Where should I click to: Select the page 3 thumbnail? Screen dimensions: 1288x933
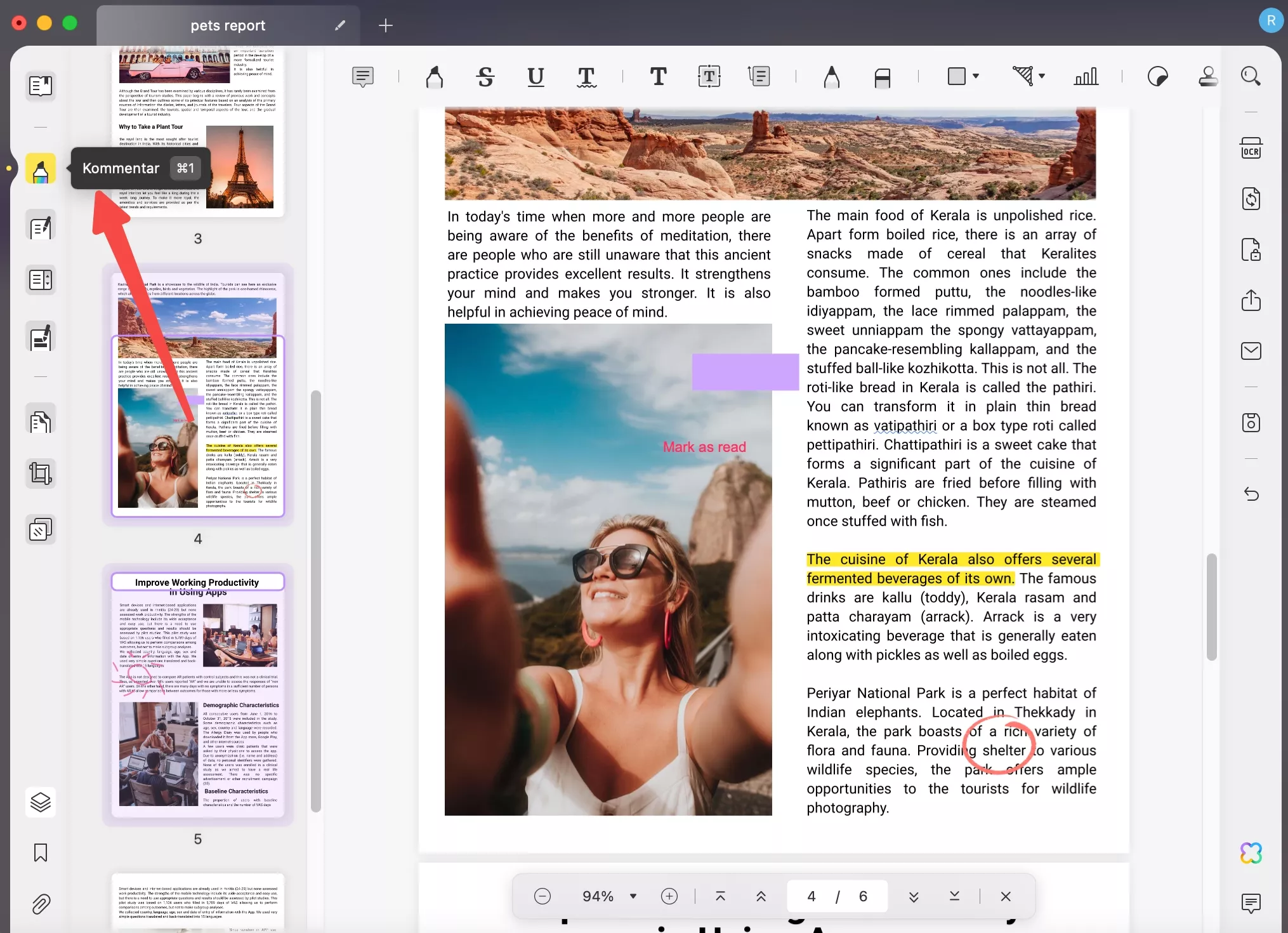(197, 132)
